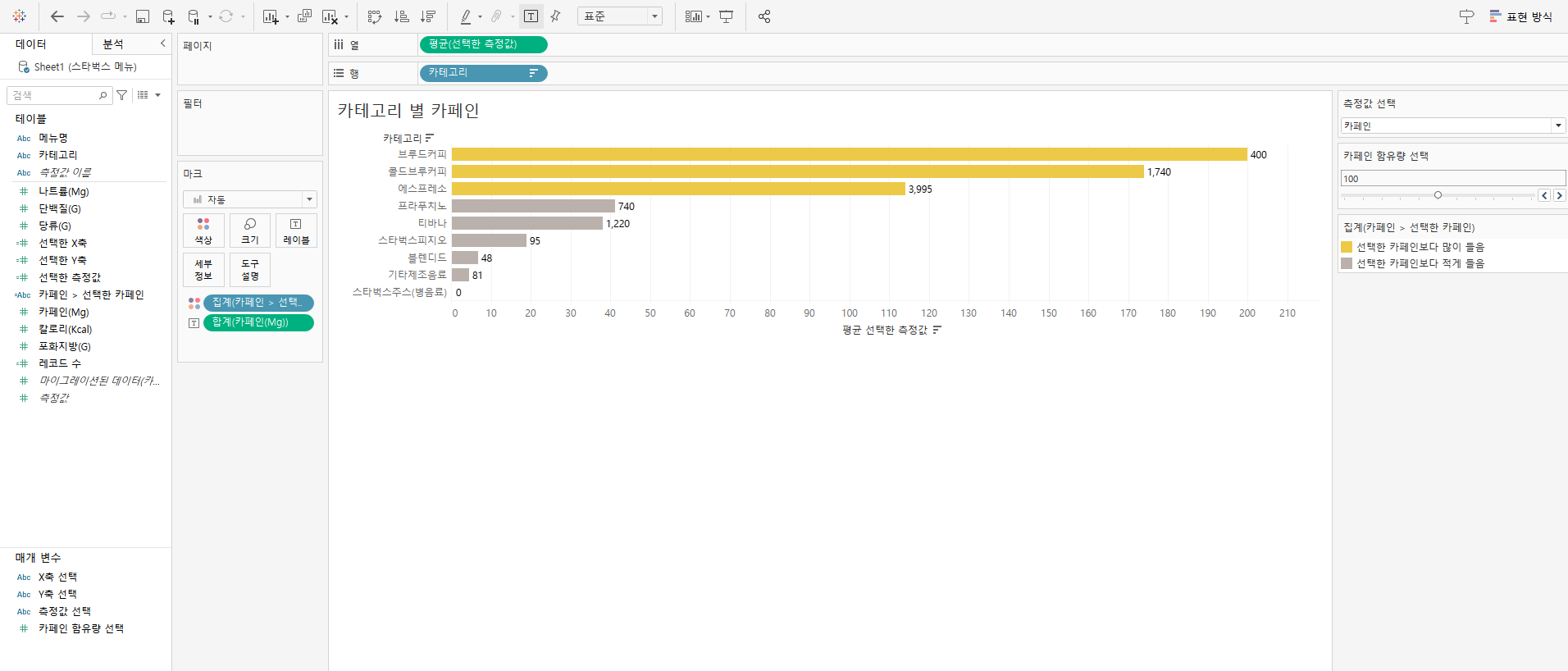Click the fix axes pin icon
Image resolution: width=1568 pixels, height=671 pixels.
pos(555,16)
